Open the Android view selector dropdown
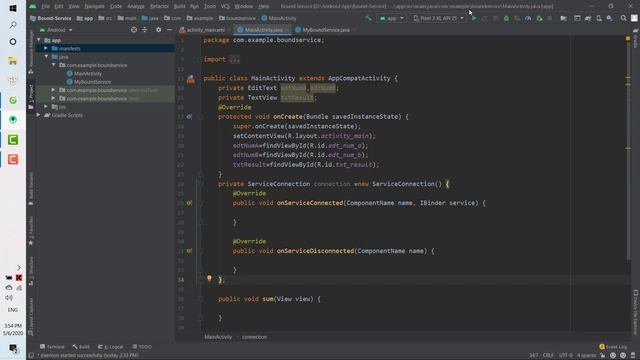Viewport: 640px width, 360px height. pyautogui.click(x=56, y=30)
